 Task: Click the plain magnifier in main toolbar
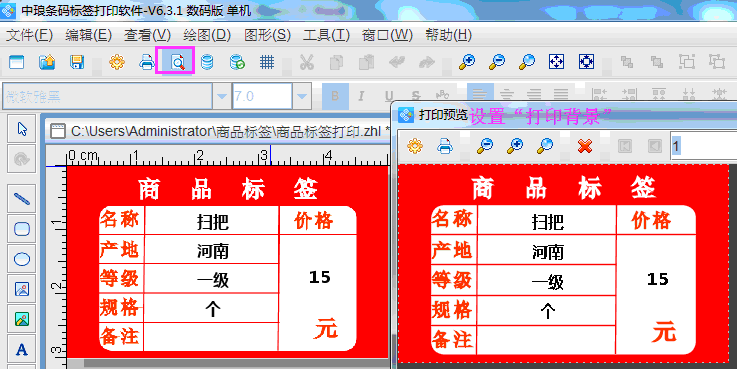point(527,62)
